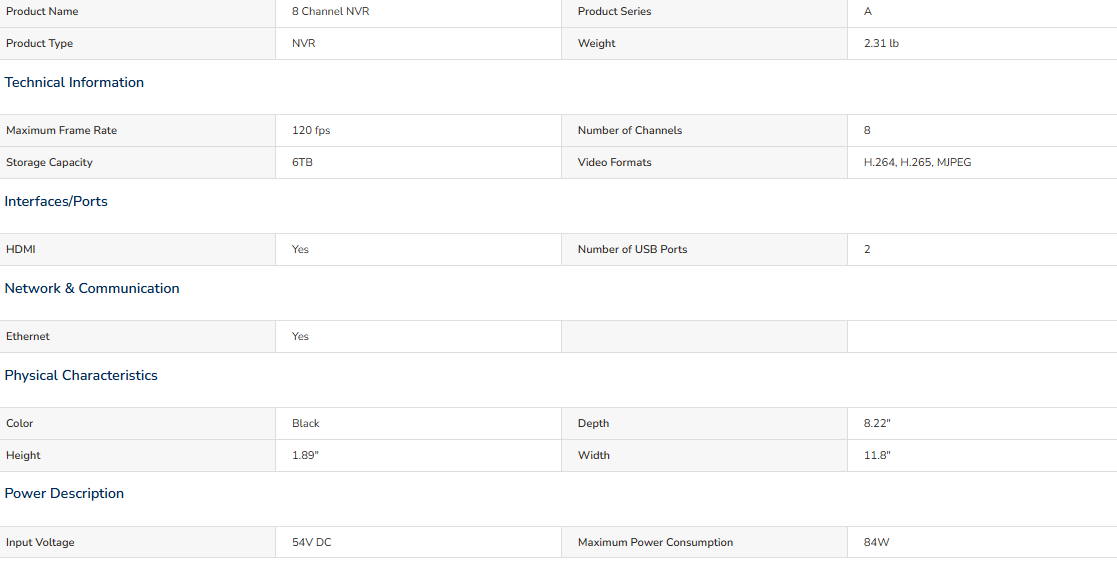Click the Technical Information section heading

pos(74,83)
